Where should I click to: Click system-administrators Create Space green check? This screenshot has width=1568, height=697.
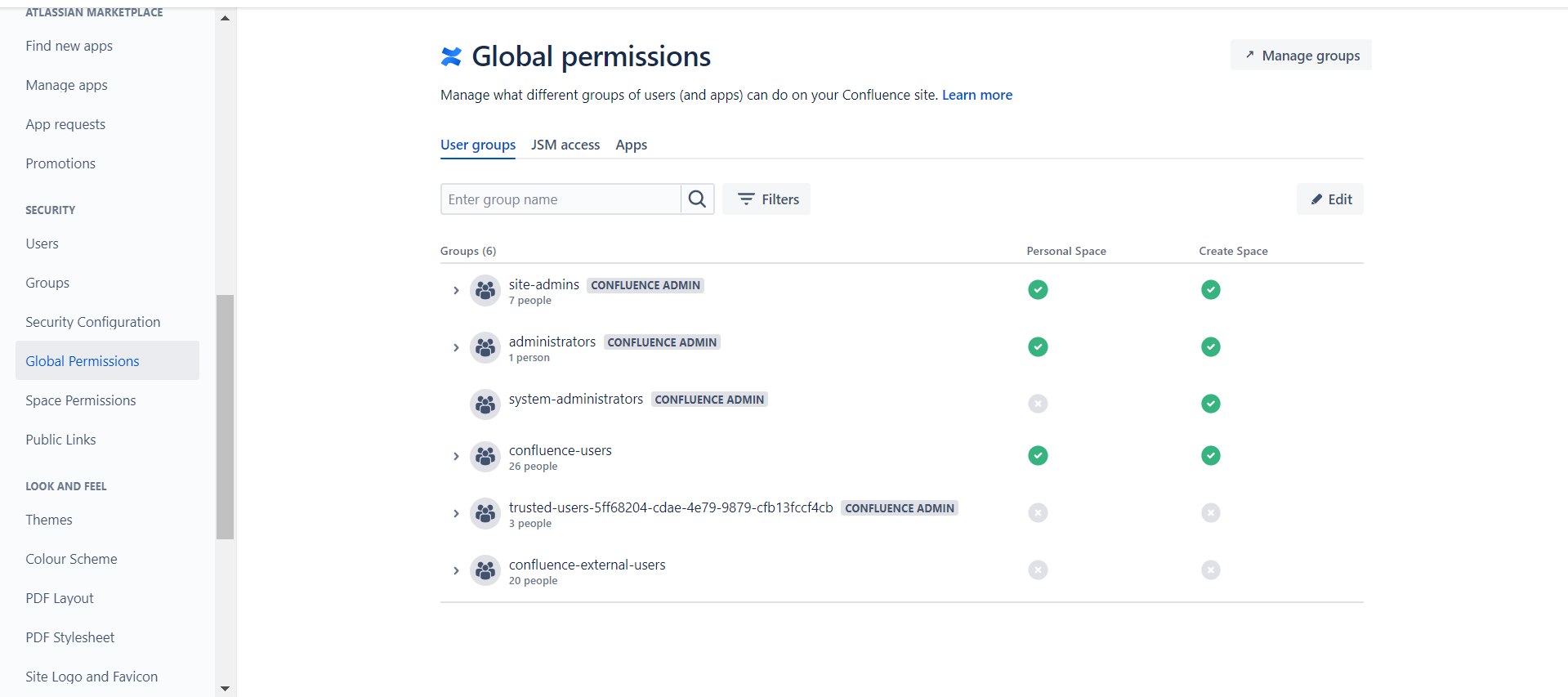click(x=1211, y=404)
